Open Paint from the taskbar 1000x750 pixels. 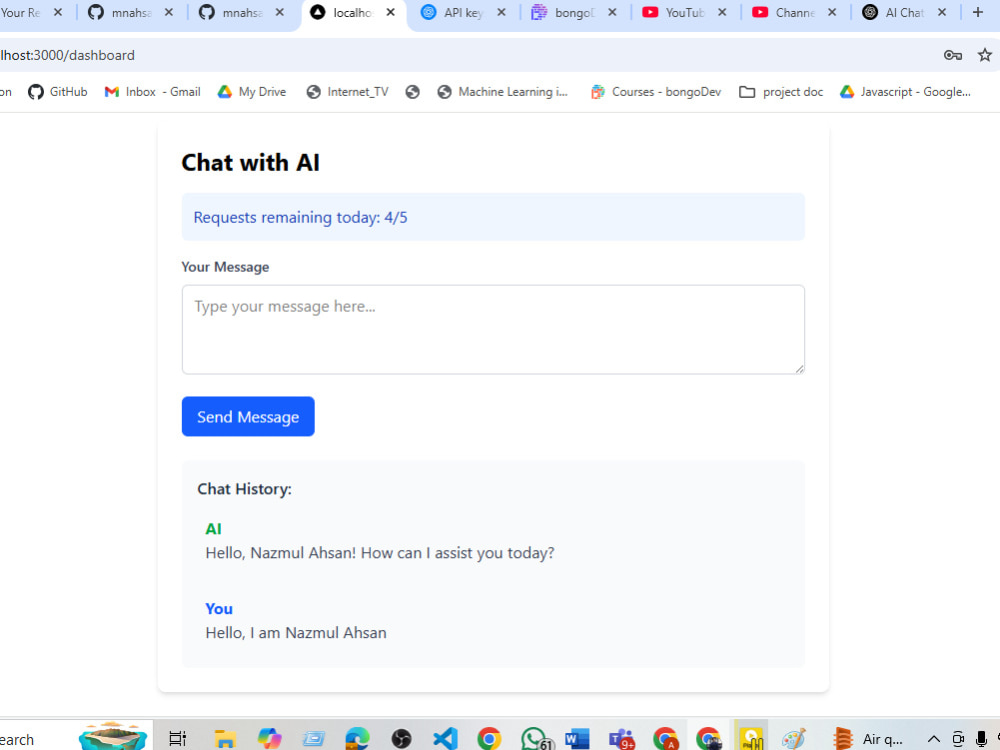(794, 739)
